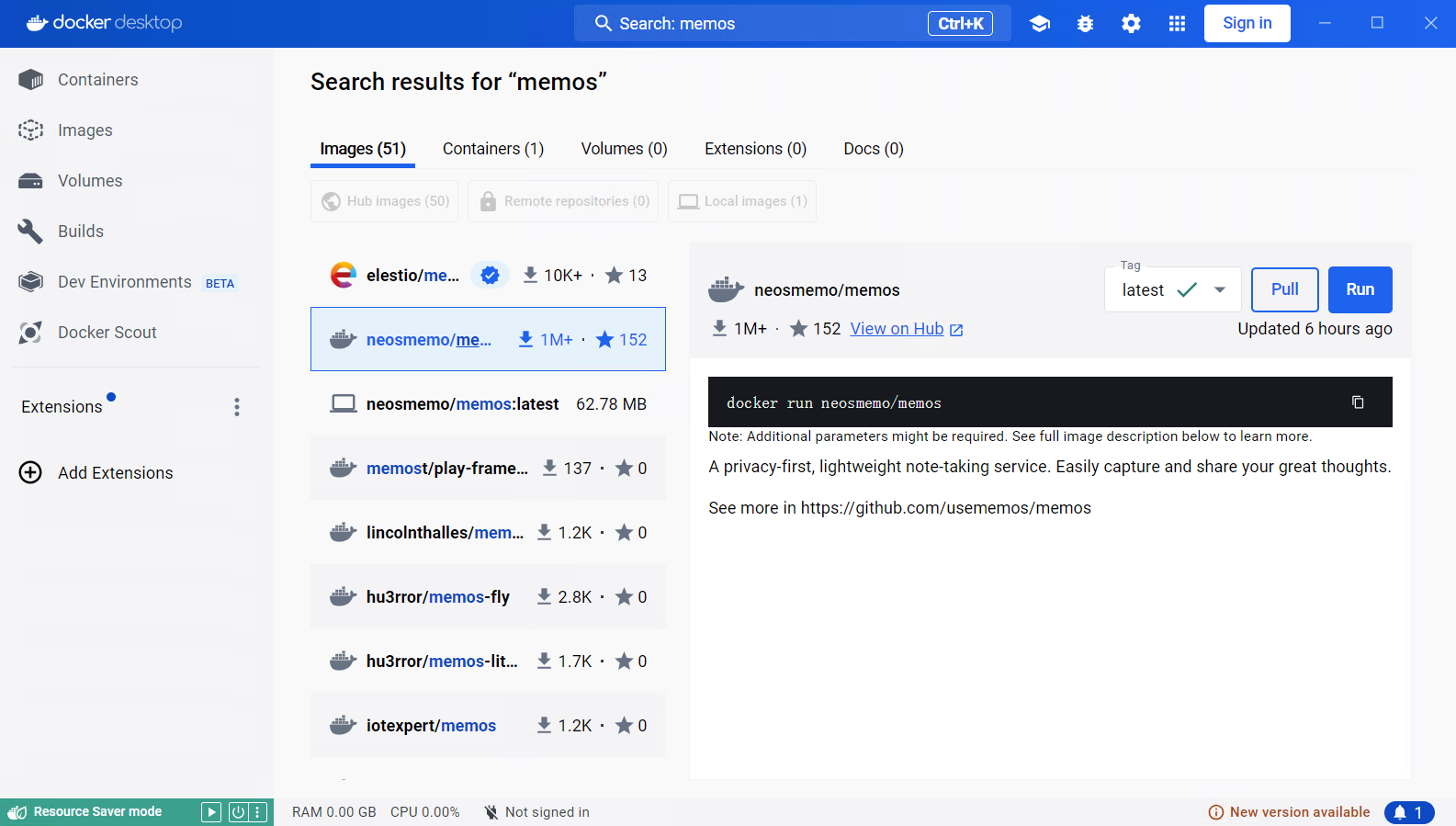1456x826 pixels.
Task: Select the hu3rror/memos-fly result
Action: 488,596
